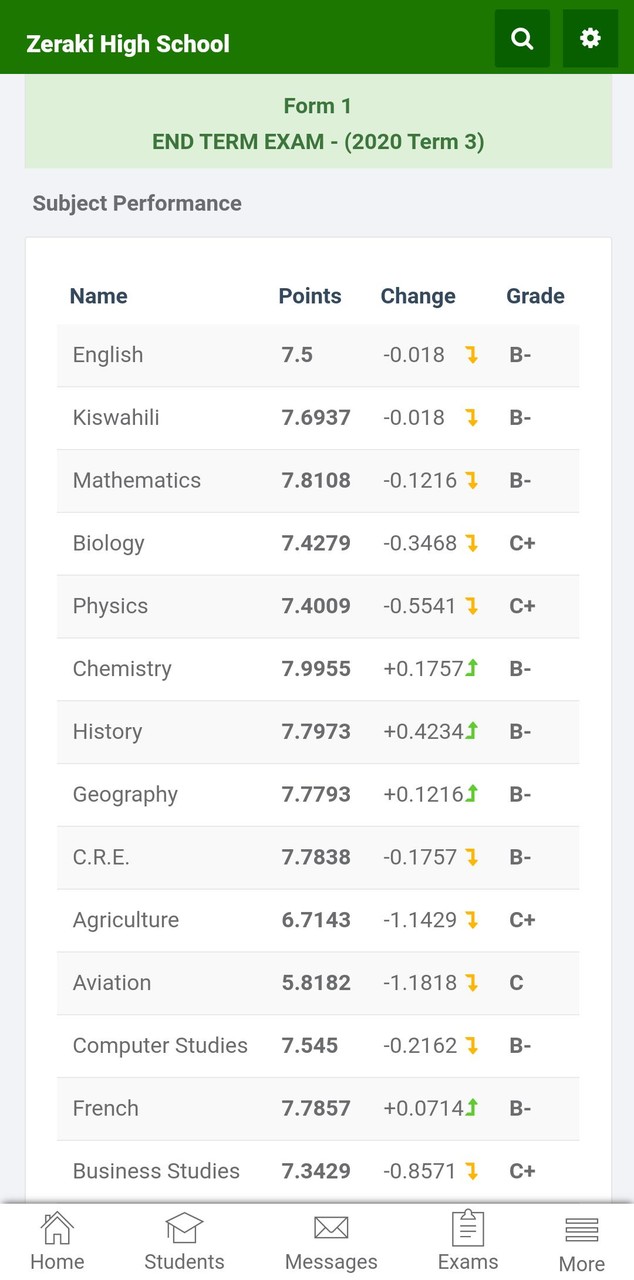Select the English subject row
The image size is (634, 1280).
(318, 355)
